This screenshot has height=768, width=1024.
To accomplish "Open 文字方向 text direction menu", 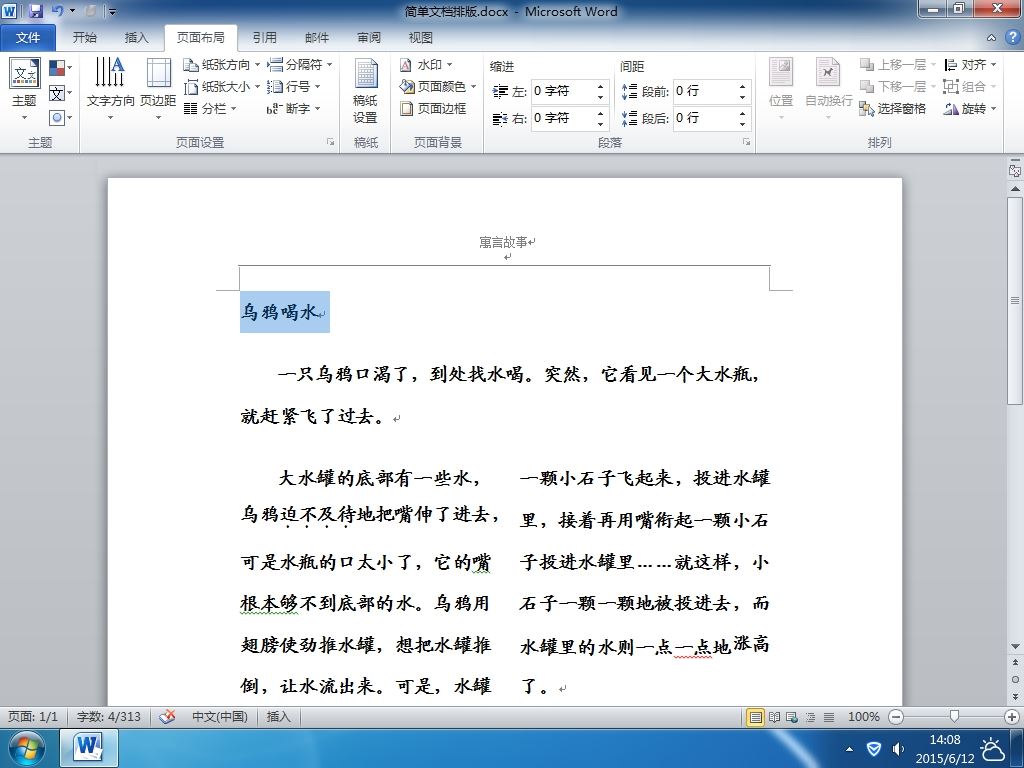I will [110, 89].
